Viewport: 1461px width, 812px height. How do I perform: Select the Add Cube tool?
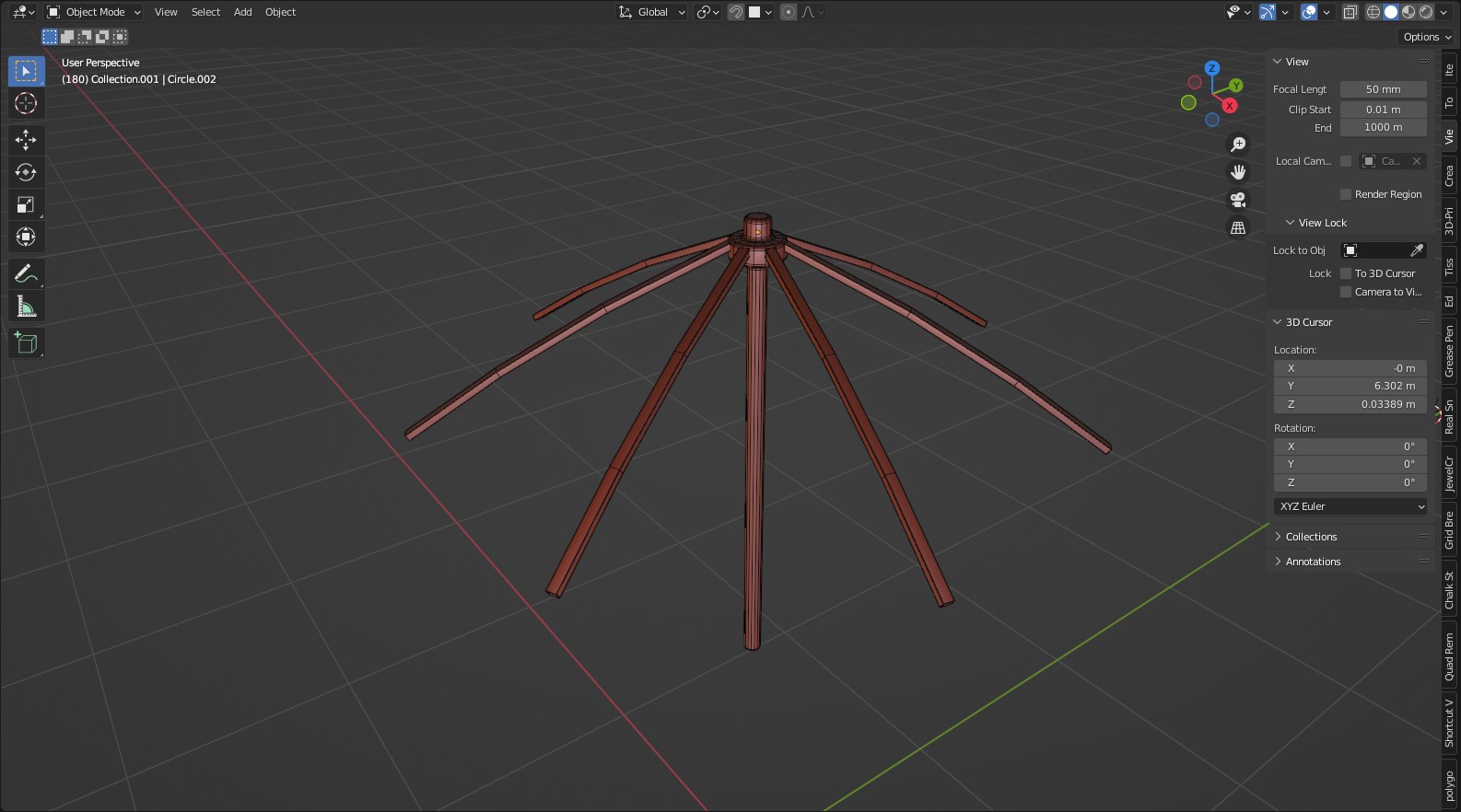pos(26,342)
